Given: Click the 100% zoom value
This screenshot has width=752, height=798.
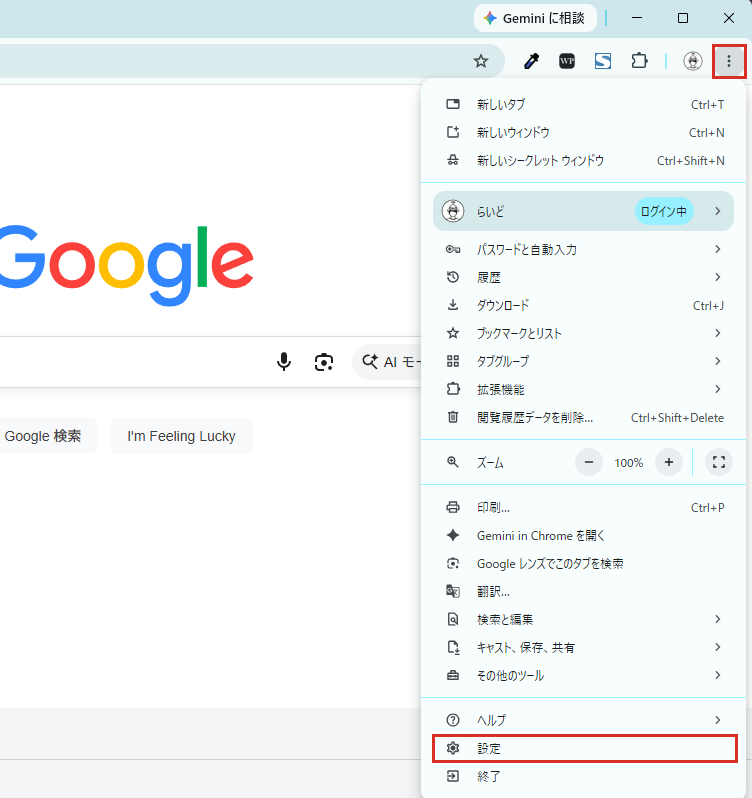Looking at the screenshot, I should coord(628,463).
